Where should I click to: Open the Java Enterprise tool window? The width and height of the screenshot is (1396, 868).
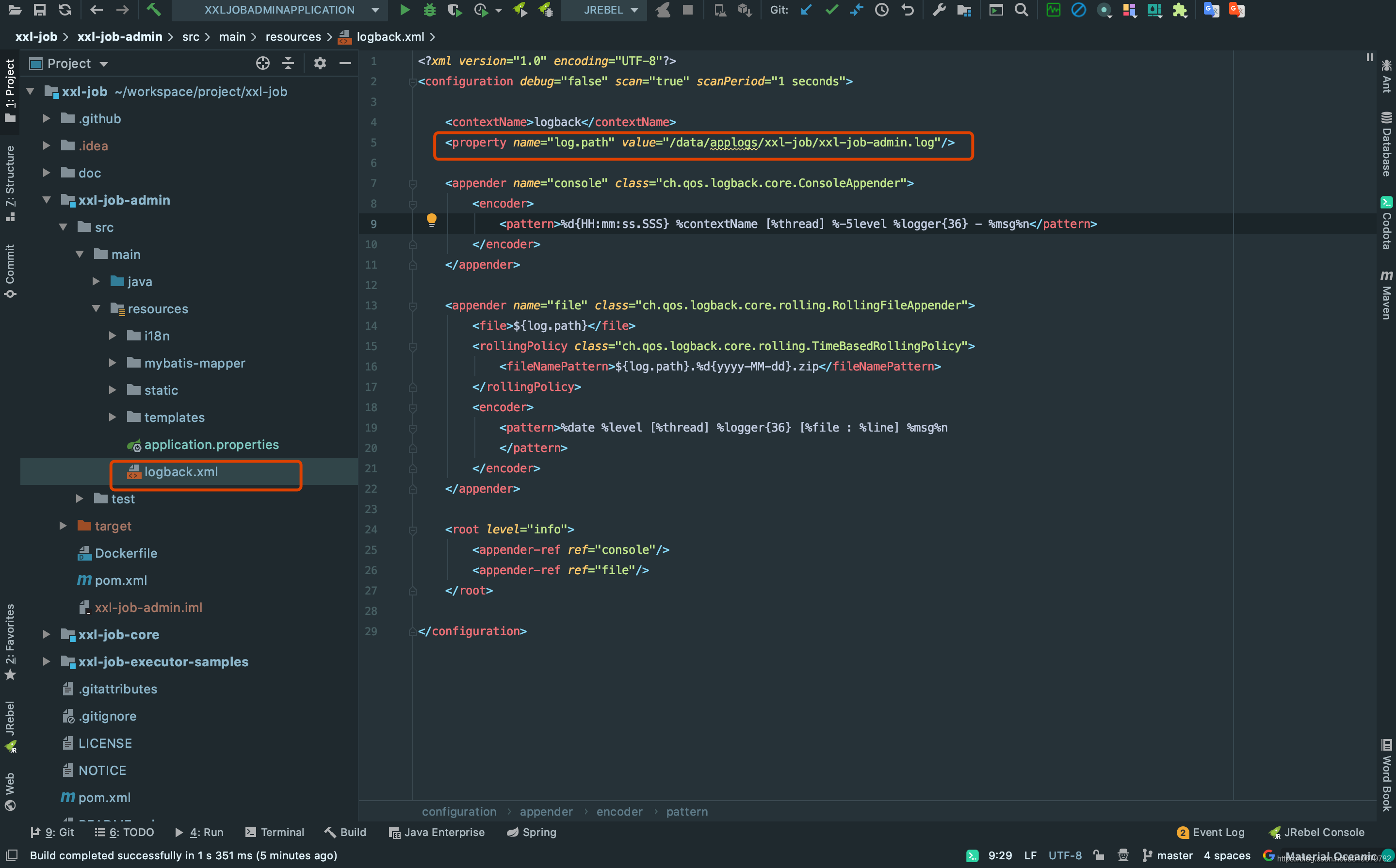click(437, 833)
